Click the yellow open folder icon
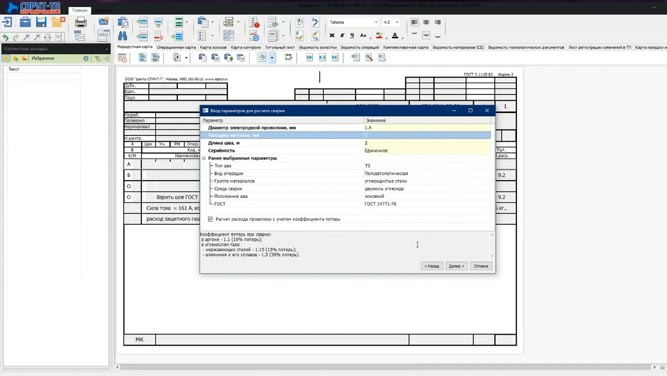 [x=58, y=22]
